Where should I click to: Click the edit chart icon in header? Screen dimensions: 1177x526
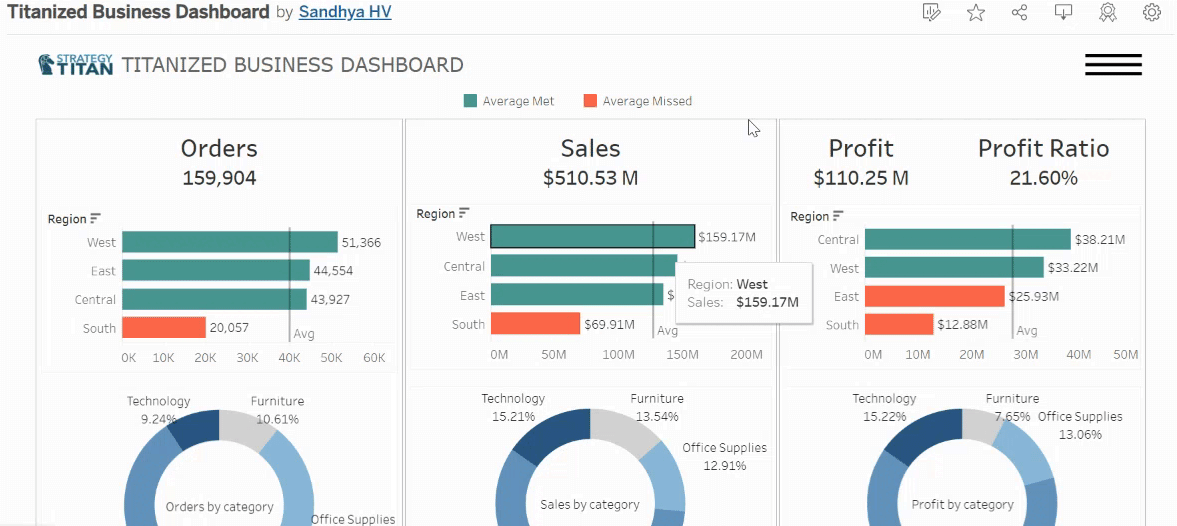tap(931, 13)
